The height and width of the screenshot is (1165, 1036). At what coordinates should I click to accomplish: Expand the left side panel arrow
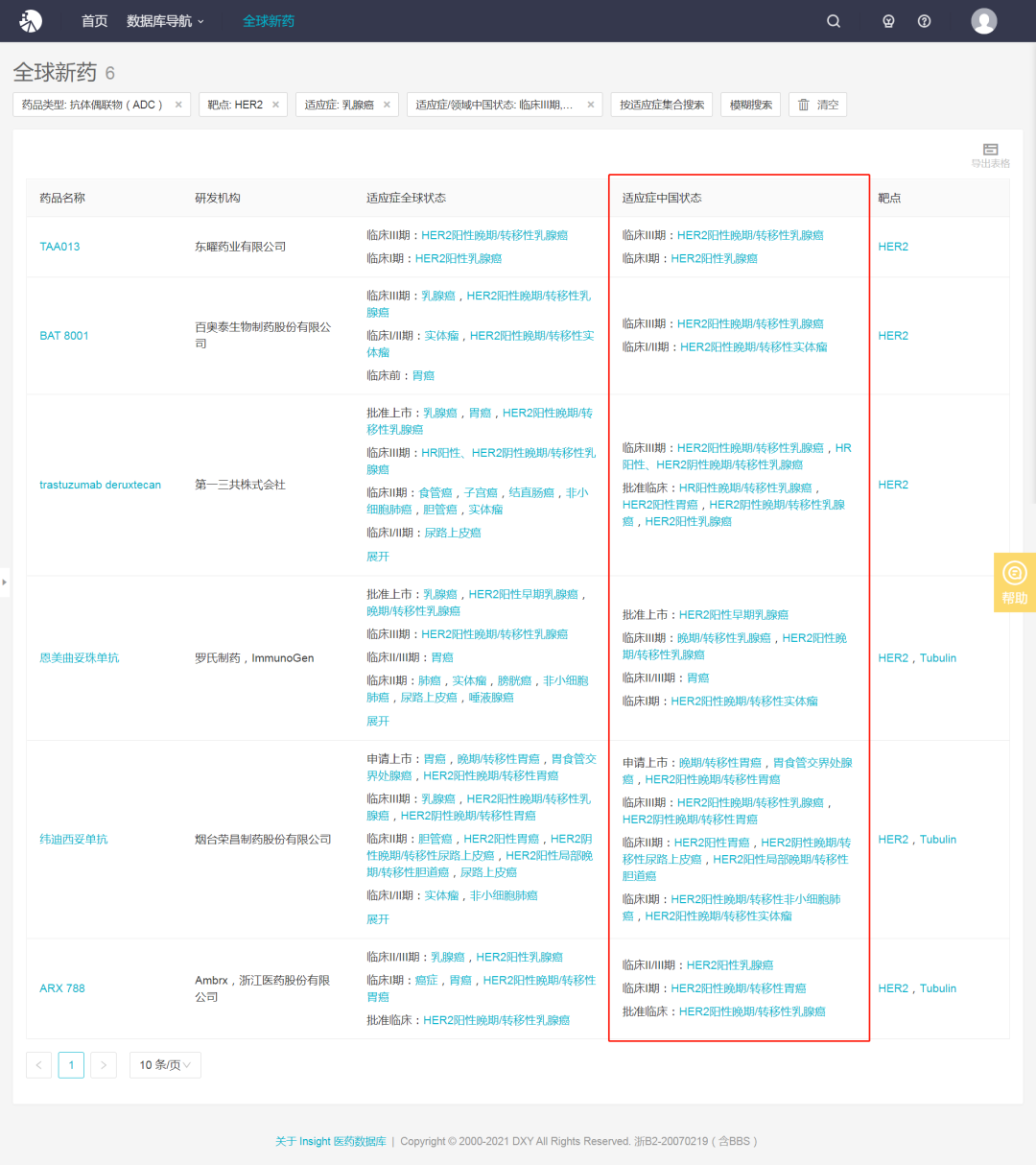point(5,582)
